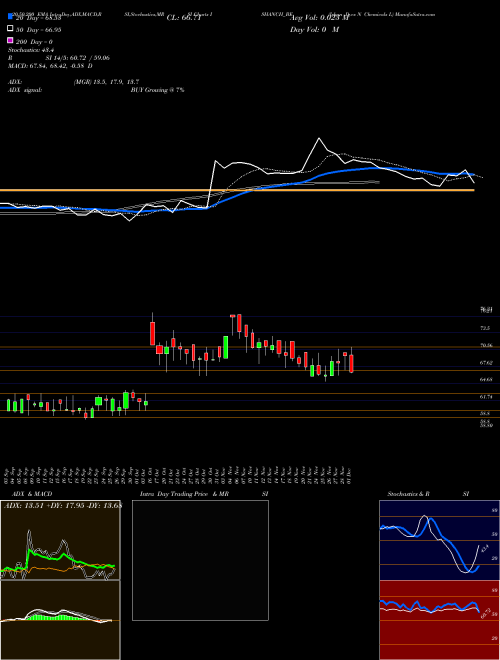The height and width of the screenshot is (660, 500).
Task: Click the ADX indicator line chart
Action: click(60, 540)
